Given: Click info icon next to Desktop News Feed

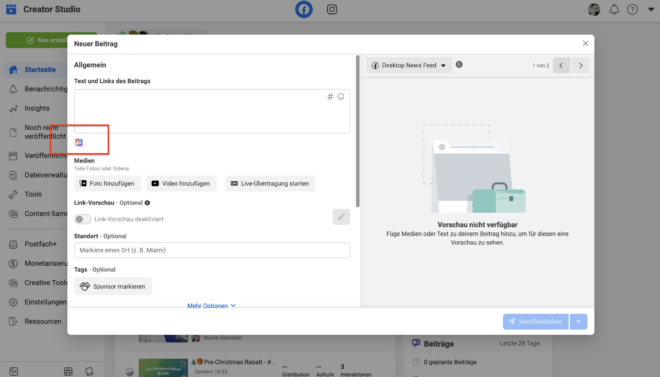Looking at the screenshot, I should (x=459, y=64).
